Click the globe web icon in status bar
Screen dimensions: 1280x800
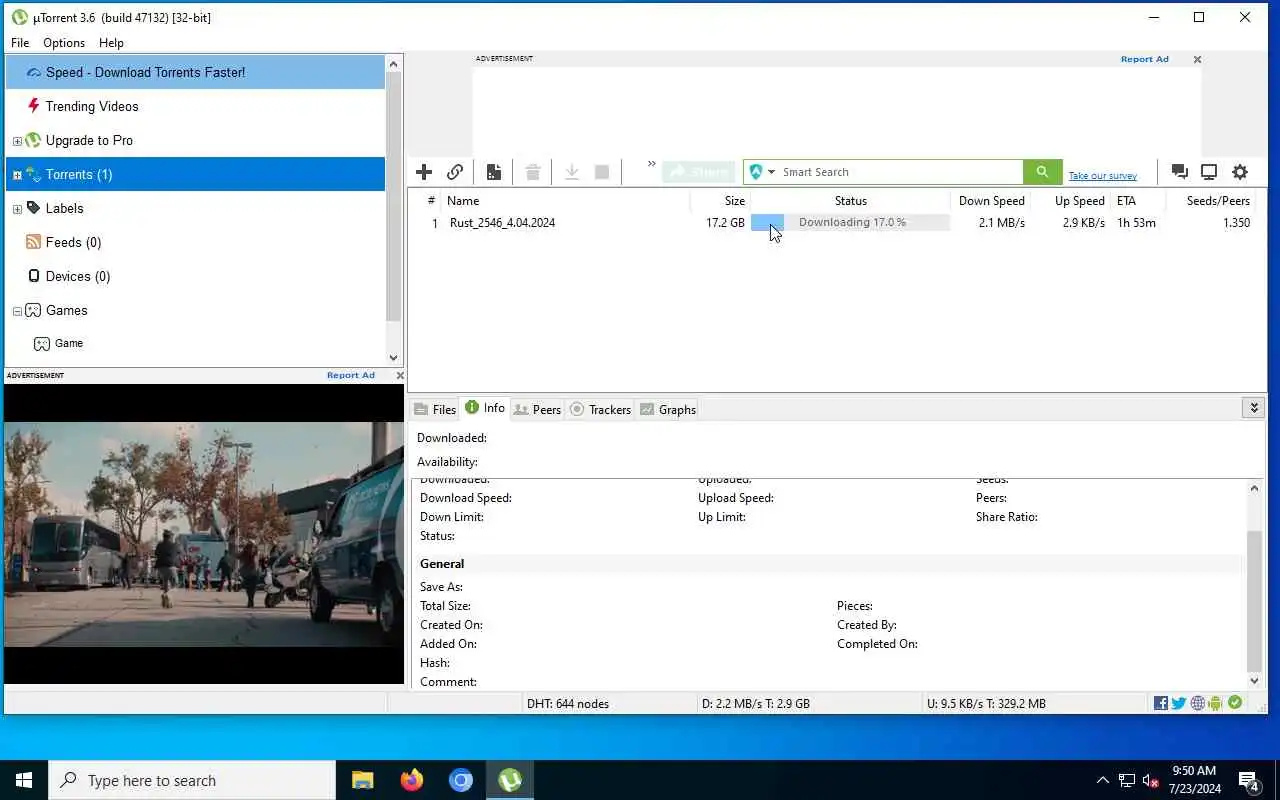(x=1197, y=703)
